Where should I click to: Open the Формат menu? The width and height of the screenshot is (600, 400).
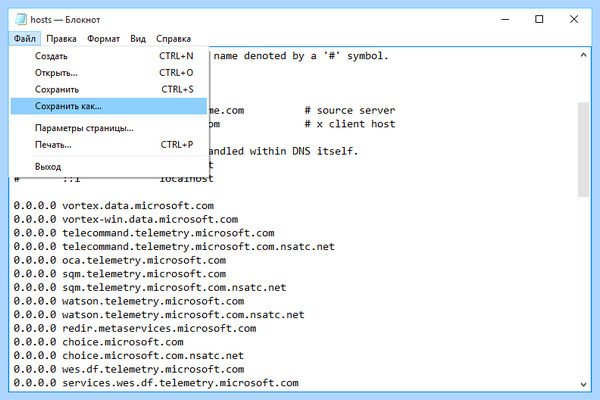pyautogui.click(x=103, y=39)
